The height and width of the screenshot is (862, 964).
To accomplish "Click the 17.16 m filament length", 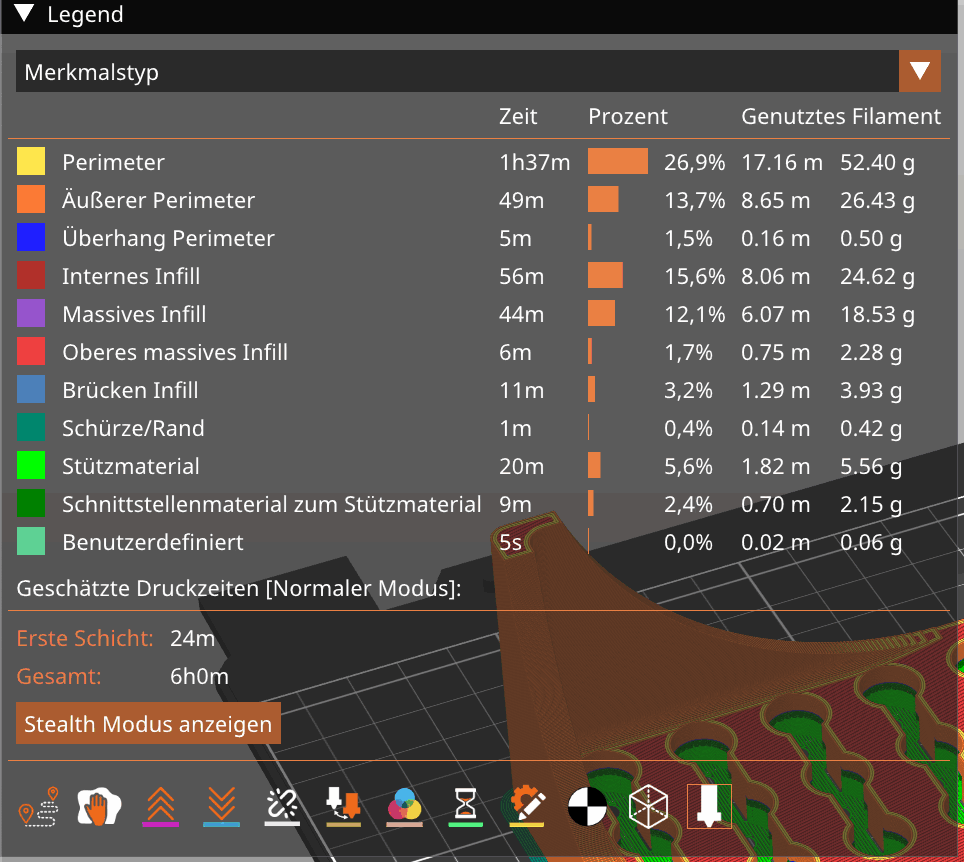I will tap(781, 162).
